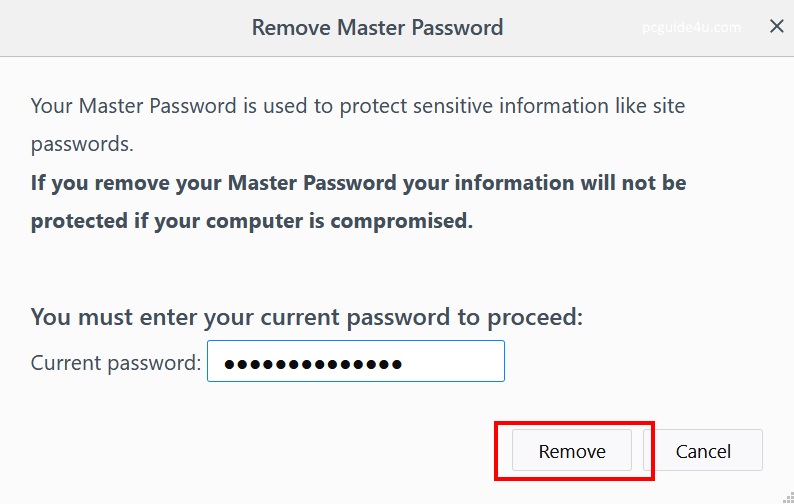794x504 pixels.
Task: Click the Remove Master Password title text
Action: (x=377, y=27)
